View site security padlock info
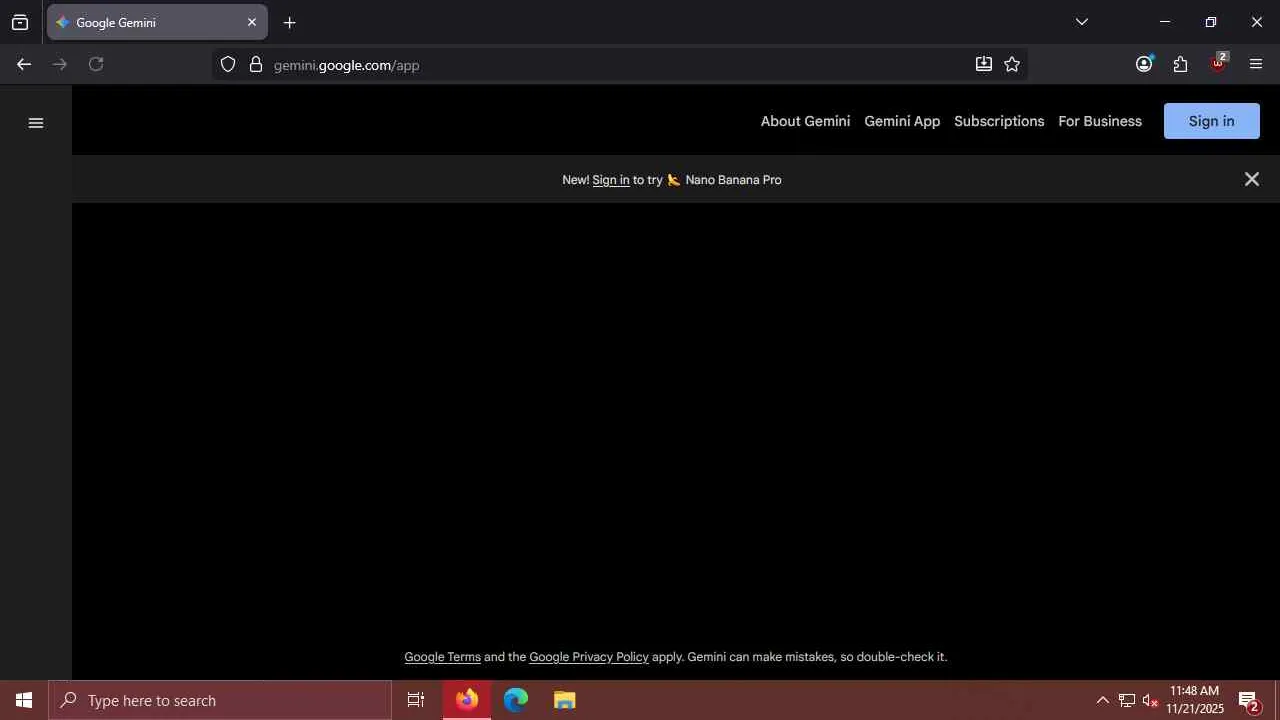 256,64
